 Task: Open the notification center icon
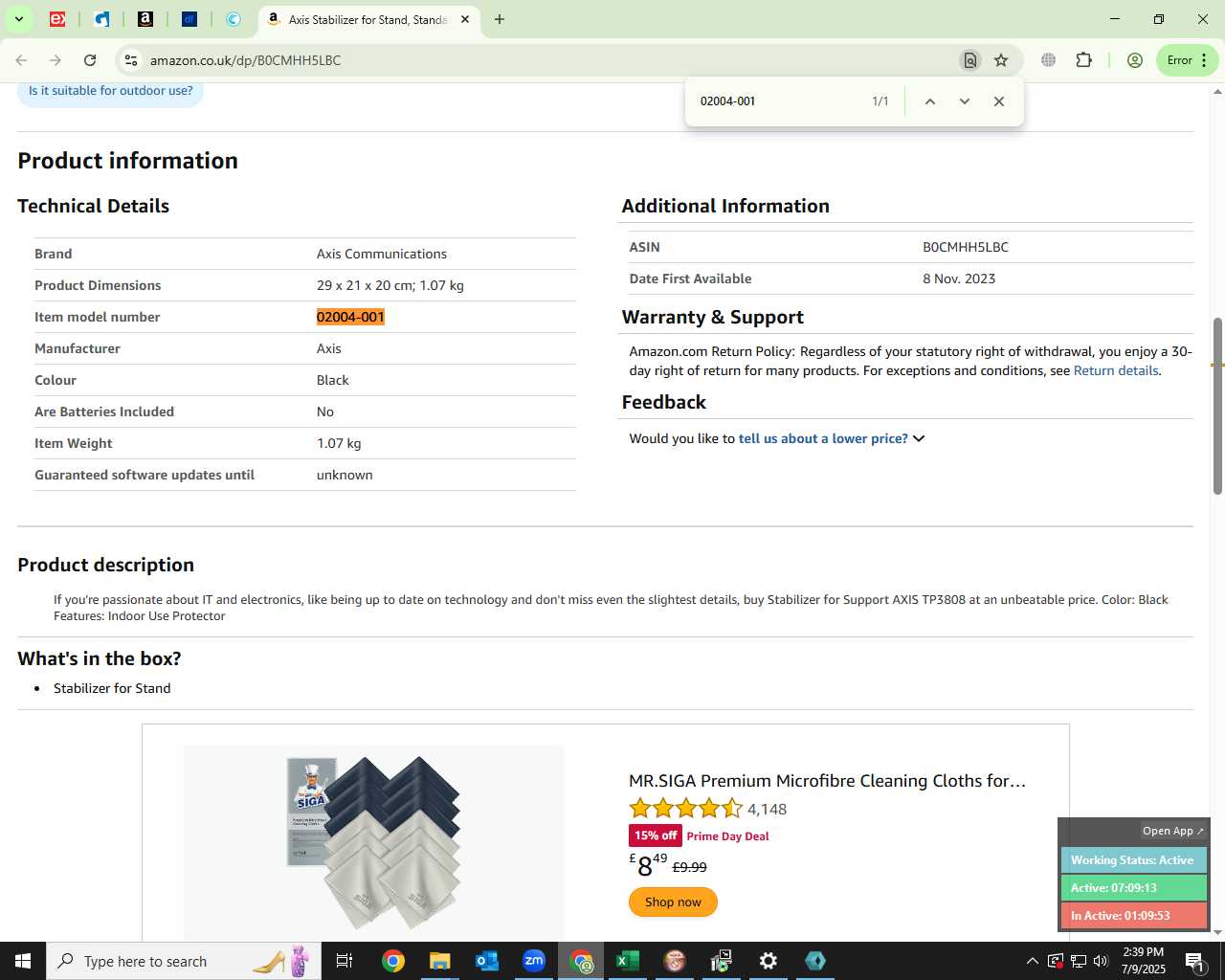[x=1195, y=961]
